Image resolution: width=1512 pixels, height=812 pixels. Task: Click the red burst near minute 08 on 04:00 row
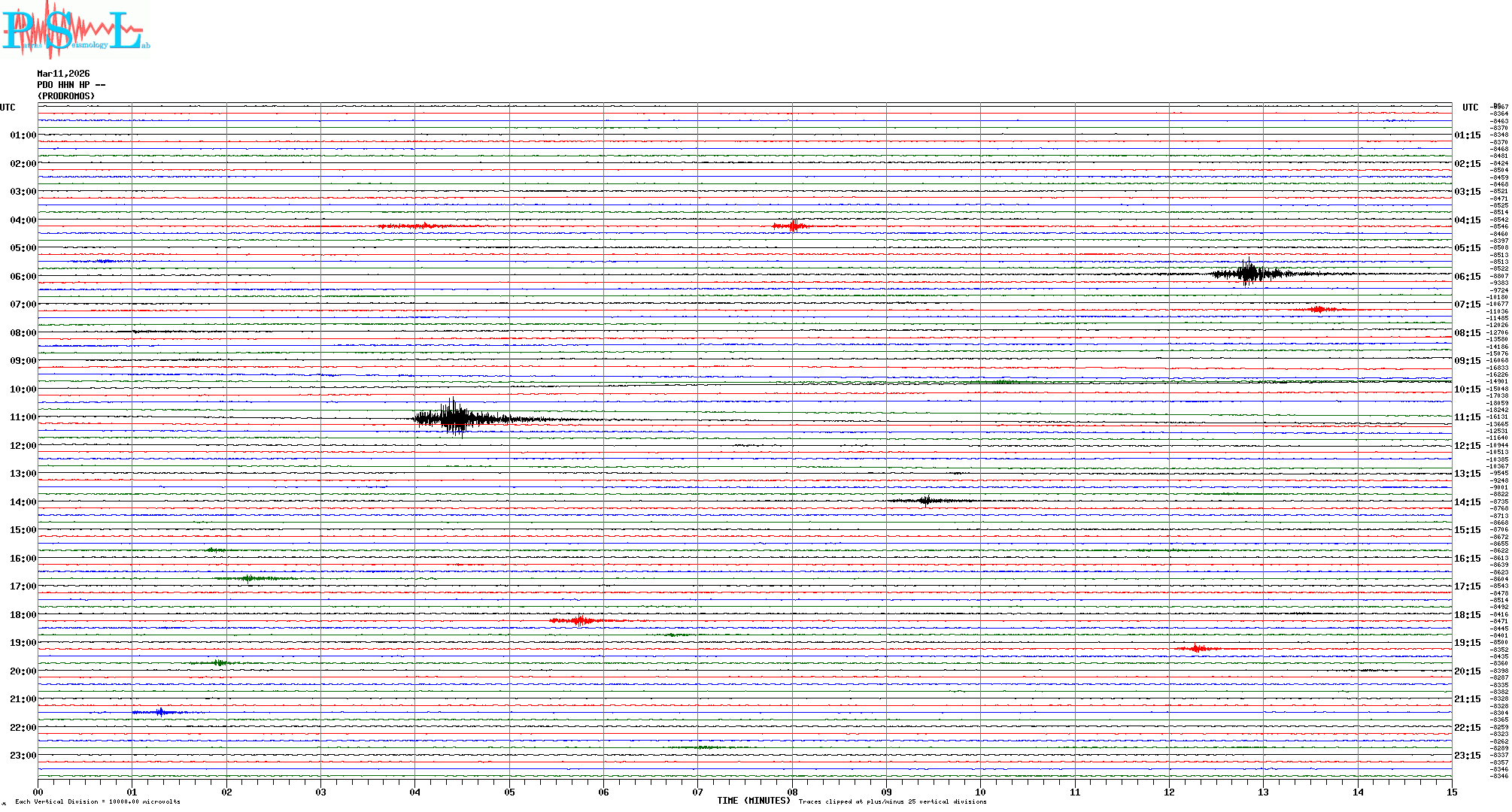[x=793, y=226]
